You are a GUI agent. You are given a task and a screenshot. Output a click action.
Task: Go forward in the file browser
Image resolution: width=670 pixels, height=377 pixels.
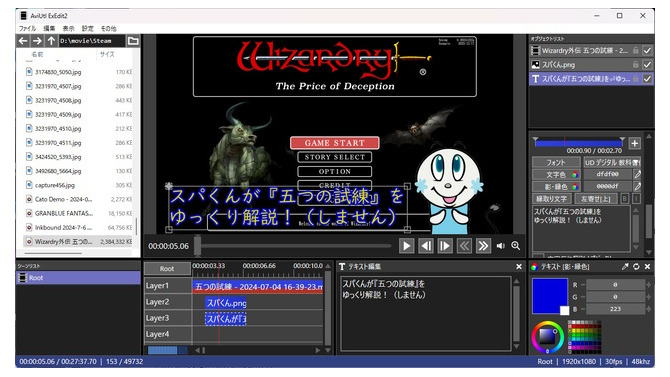click(37, 41)
